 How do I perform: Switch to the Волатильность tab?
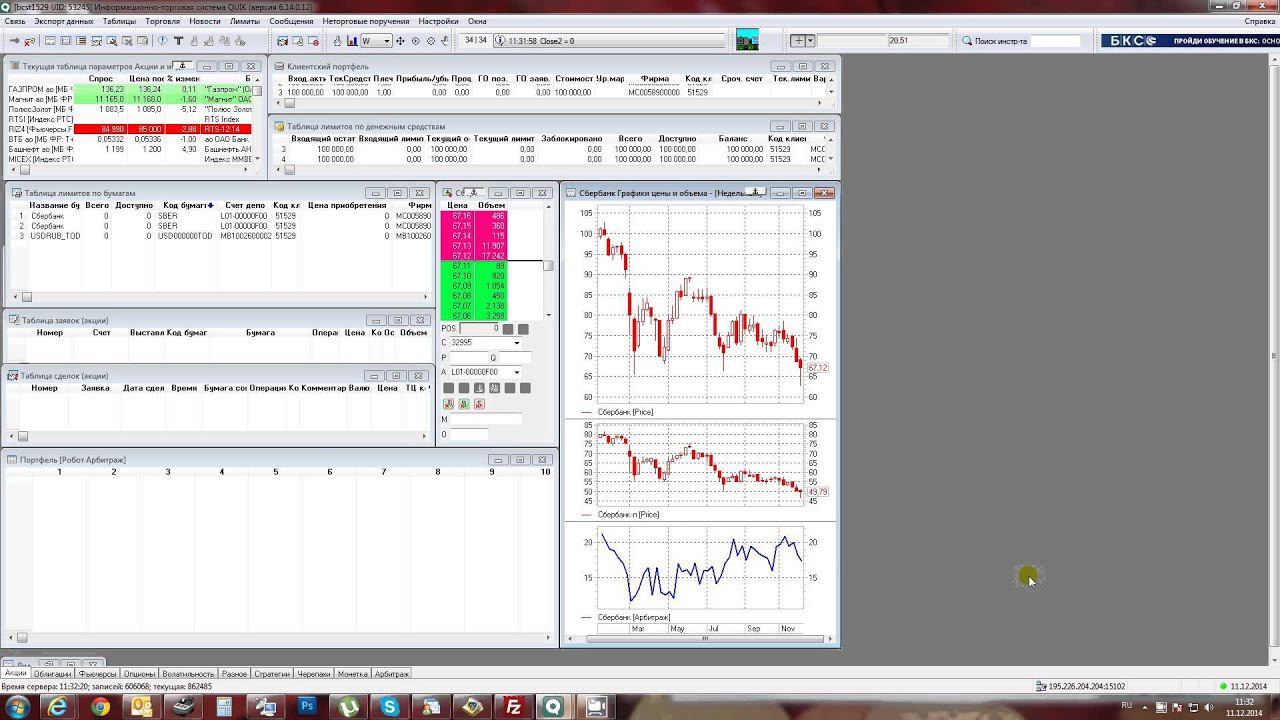(x=188, y=674)
